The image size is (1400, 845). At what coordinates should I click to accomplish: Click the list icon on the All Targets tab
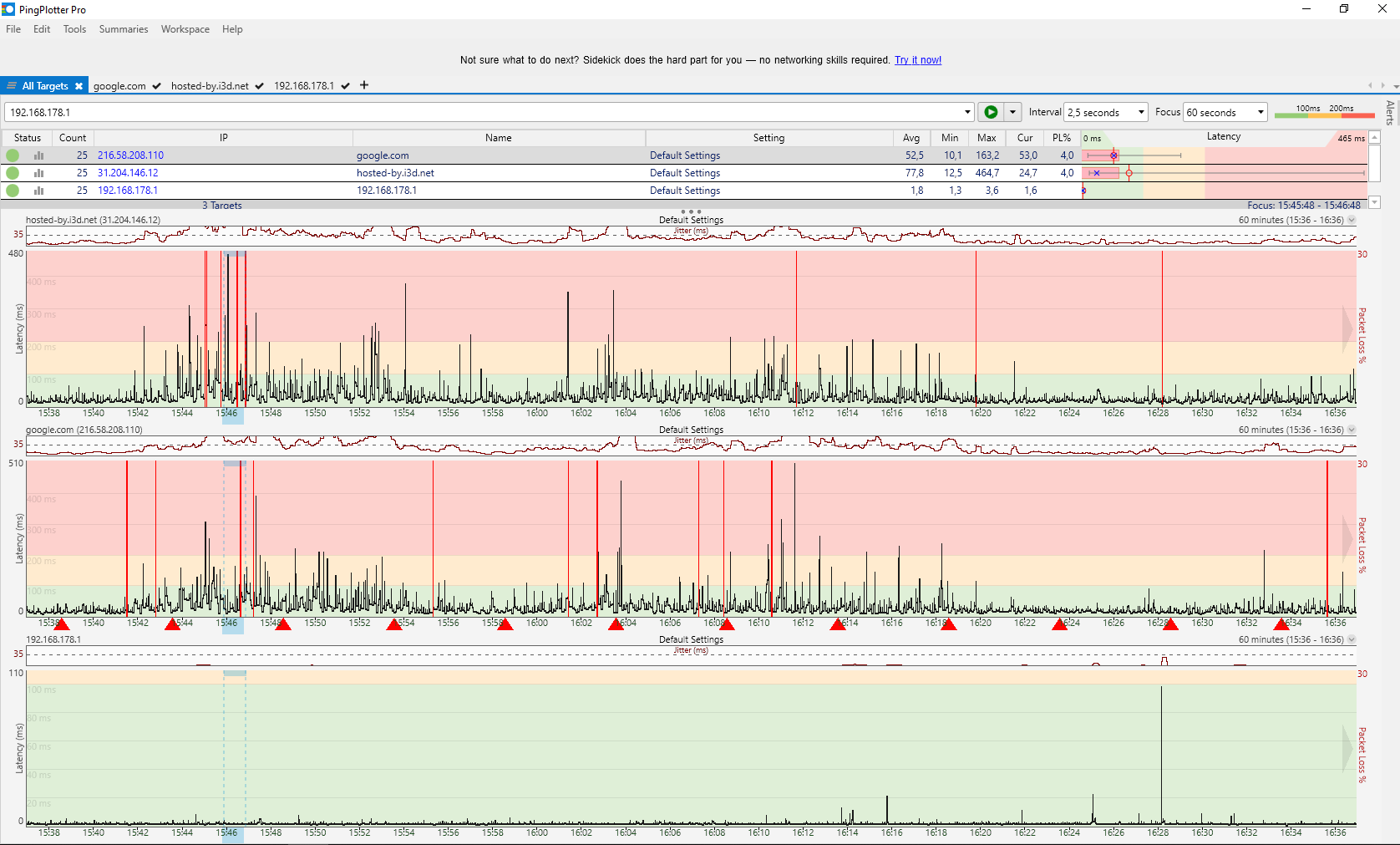pos(12,85)
